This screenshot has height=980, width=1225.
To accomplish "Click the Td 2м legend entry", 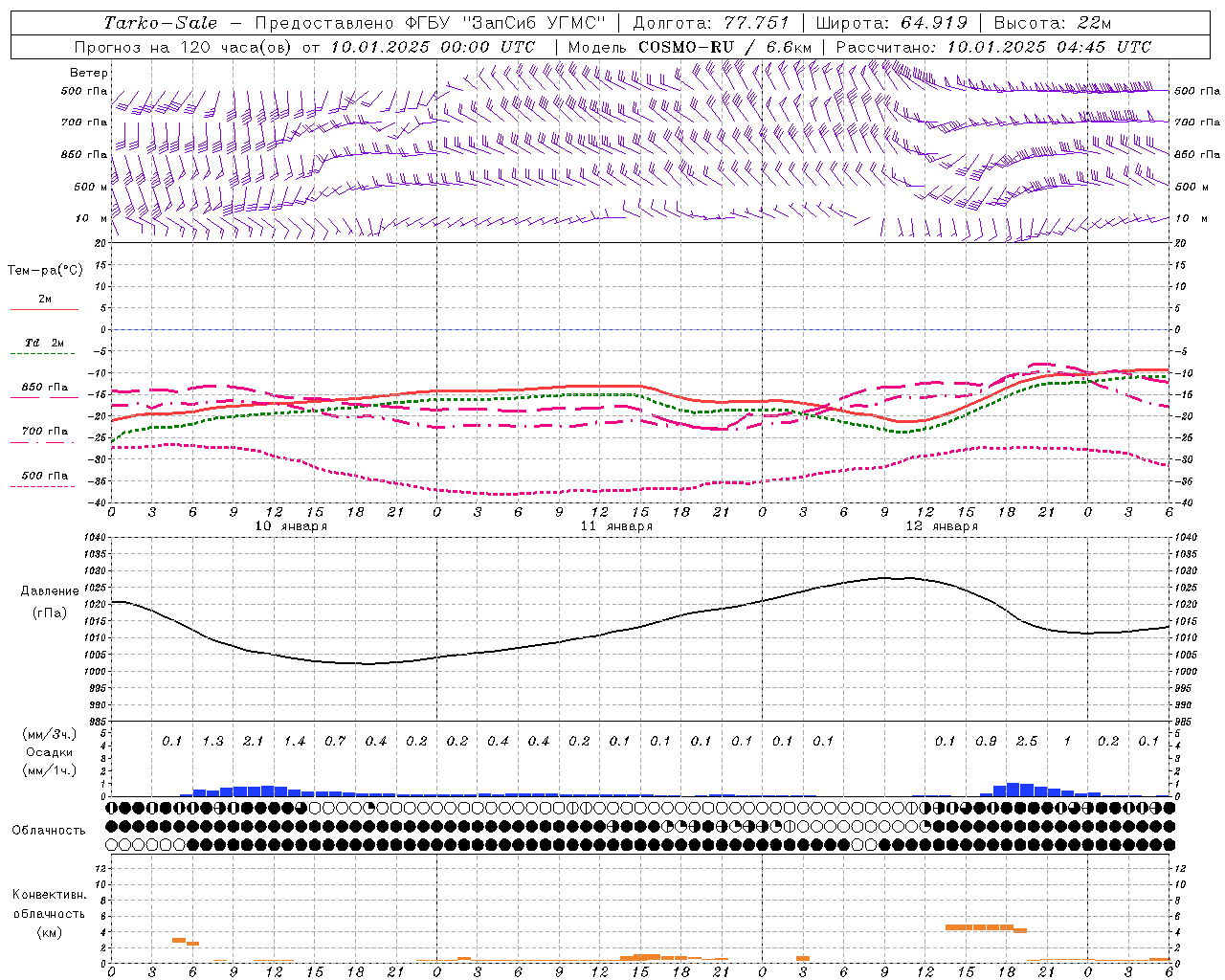I will tap(44, 343).
